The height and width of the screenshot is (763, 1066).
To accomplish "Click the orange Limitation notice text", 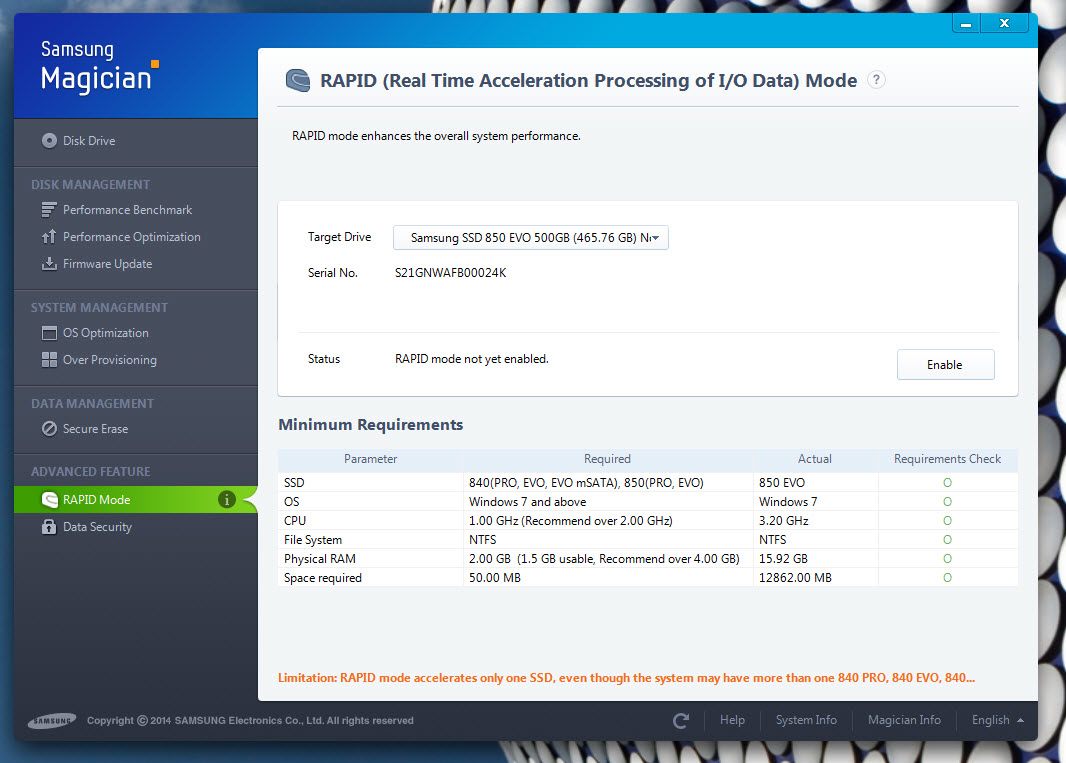I will pos(626,678).
